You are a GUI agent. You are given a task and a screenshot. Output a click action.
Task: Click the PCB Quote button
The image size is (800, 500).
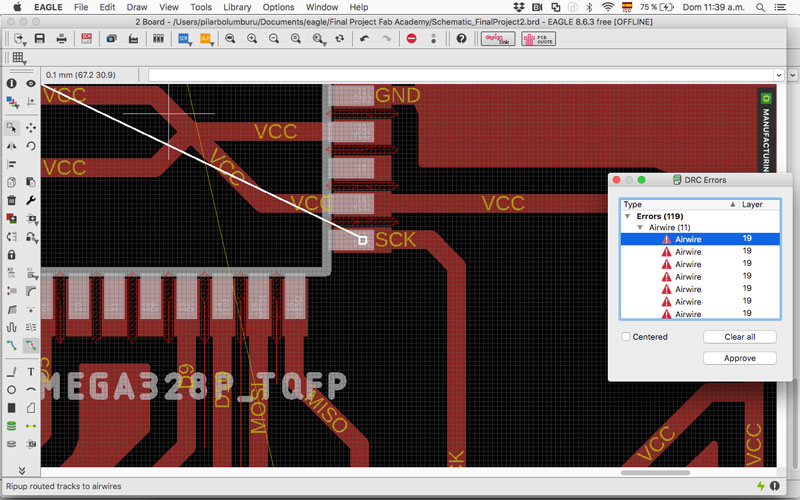pyautogui.click(x=538, y=39)
